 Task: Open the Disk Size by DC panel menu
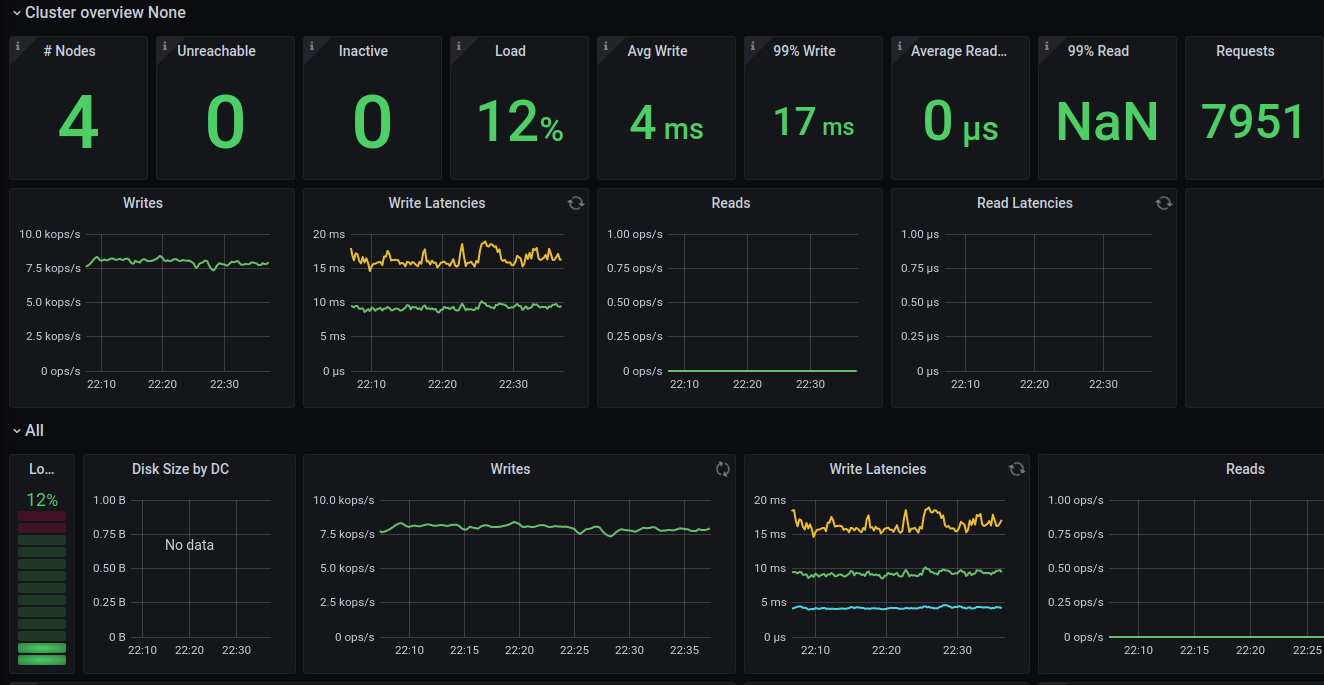point(180,468)
